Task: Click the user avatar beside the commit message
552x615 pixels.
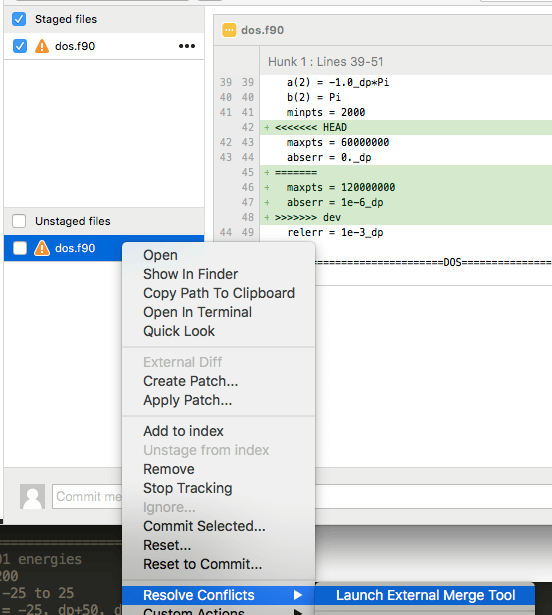Action: (x=33, y=497)
